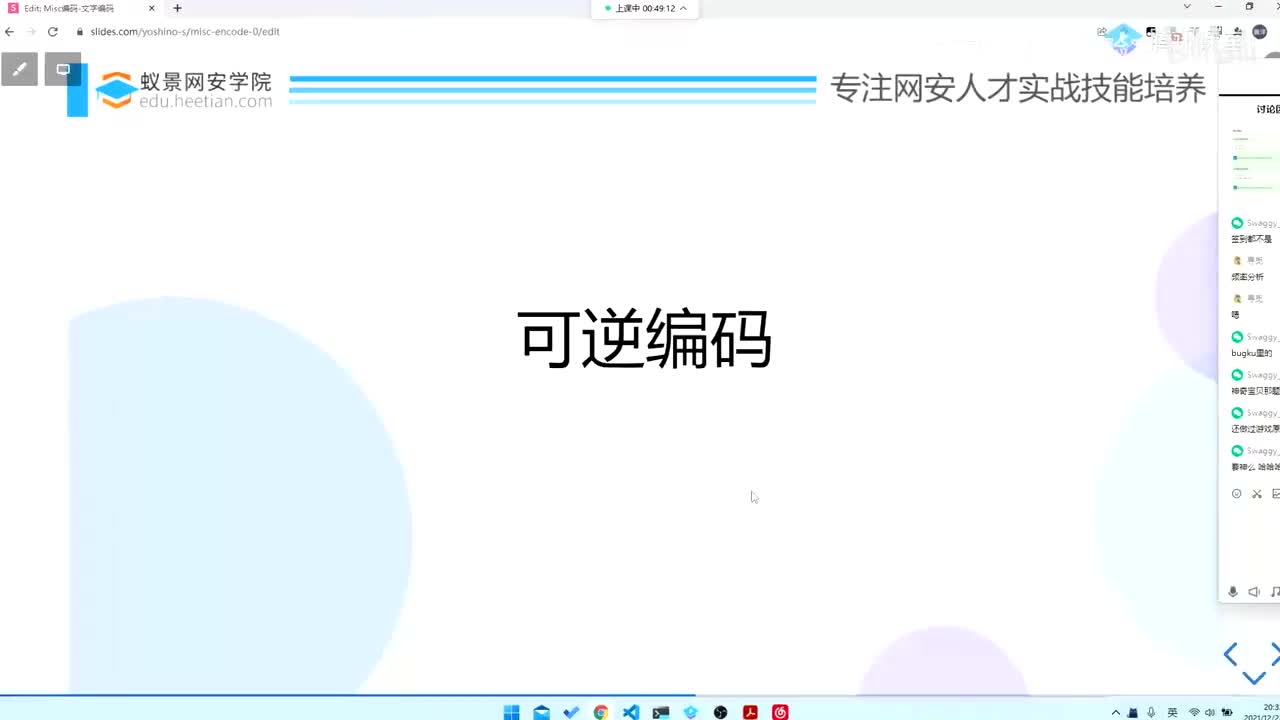Viewport: 1280px width, 720px height.
Task: Select the Edit: Misc编码 browser tab
Action: 80,8
